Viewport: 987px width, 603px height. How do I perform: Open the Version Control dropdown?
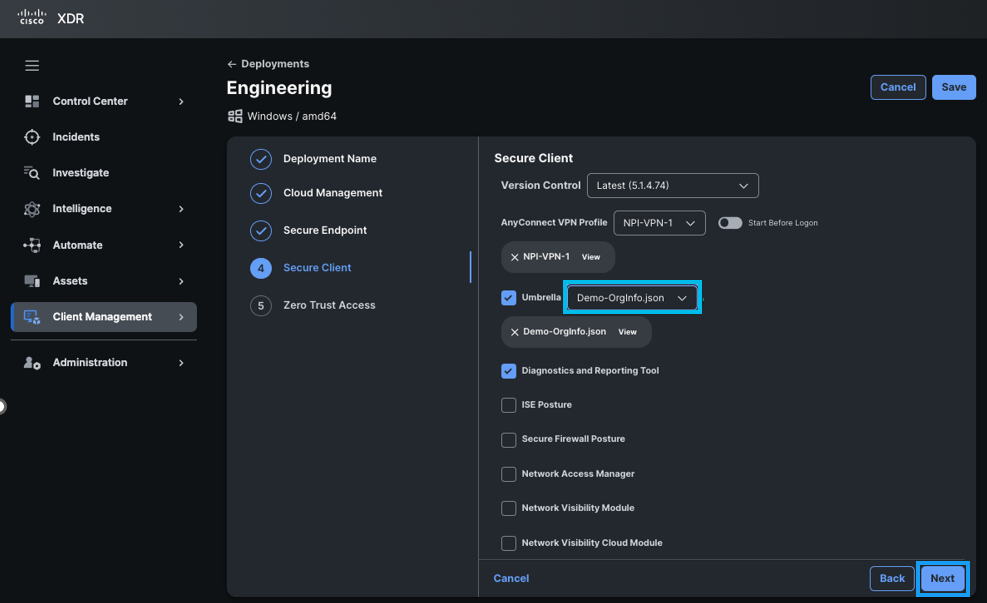(x=673, y=186)
